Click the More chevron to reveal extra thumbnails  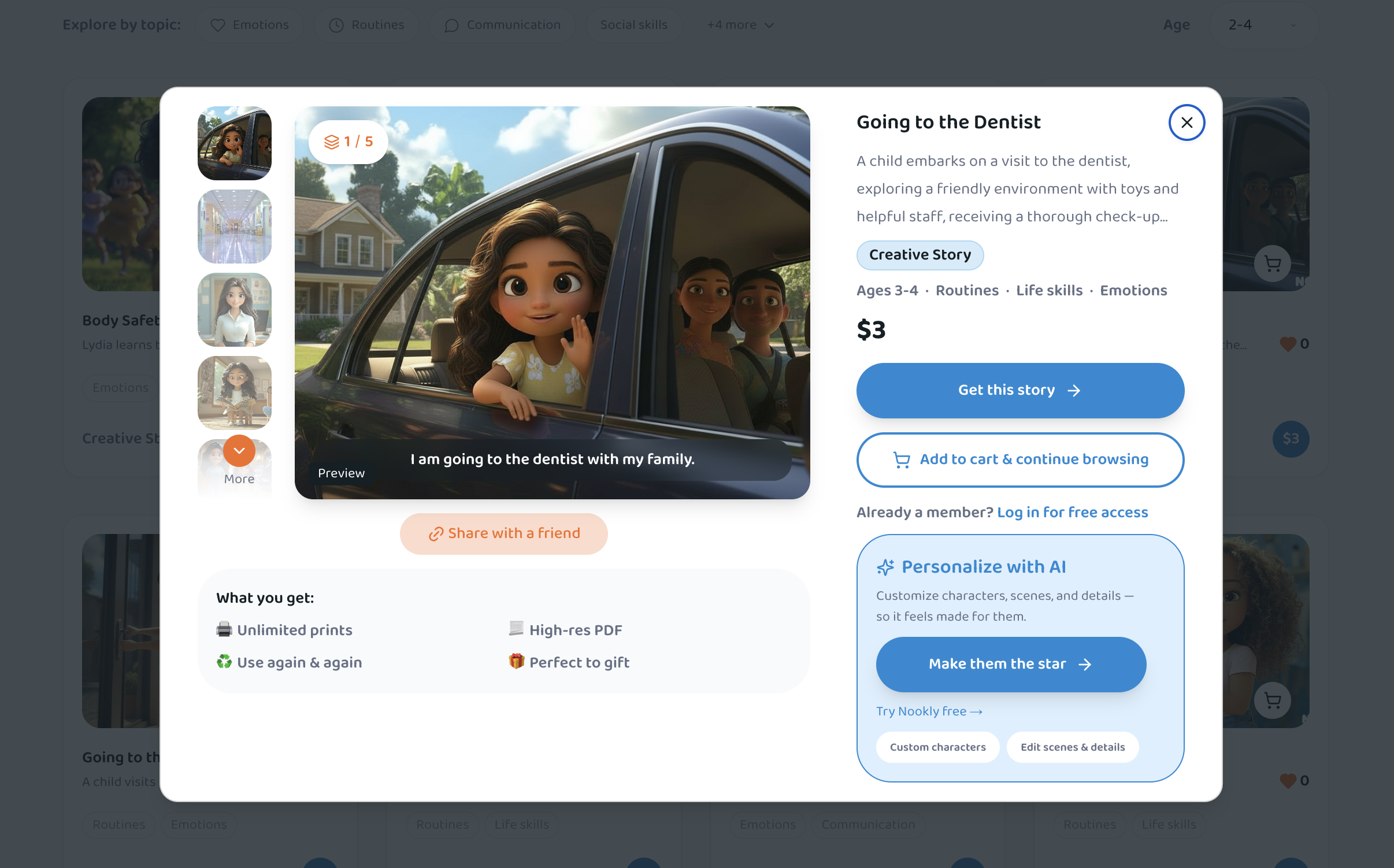[x=239, y=451]
